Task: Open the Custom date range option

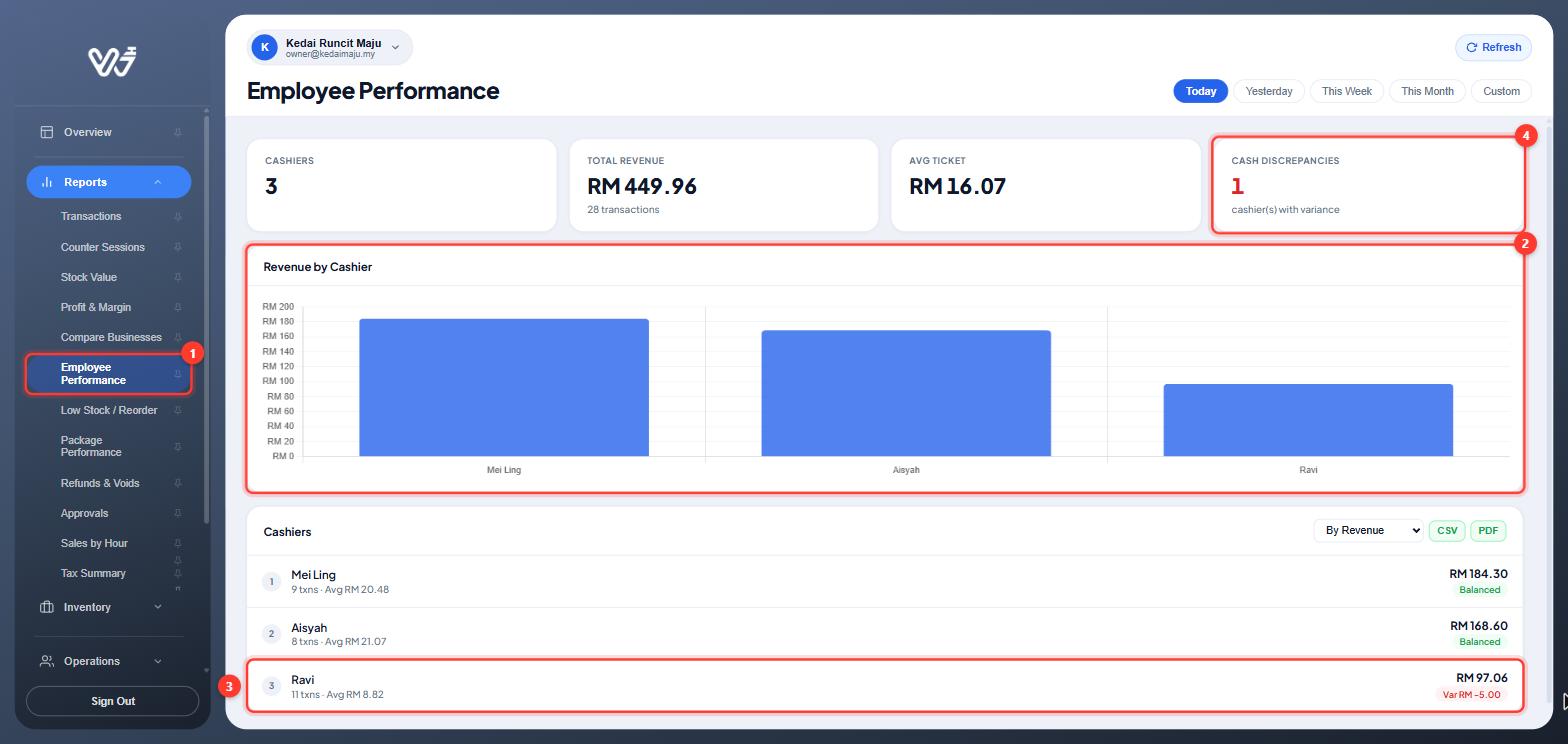Action: (1501, 91)
